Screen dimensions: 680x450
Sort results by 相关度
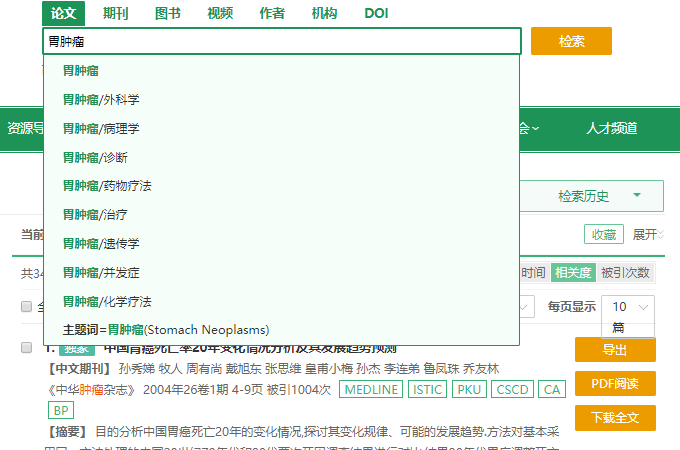573,272
